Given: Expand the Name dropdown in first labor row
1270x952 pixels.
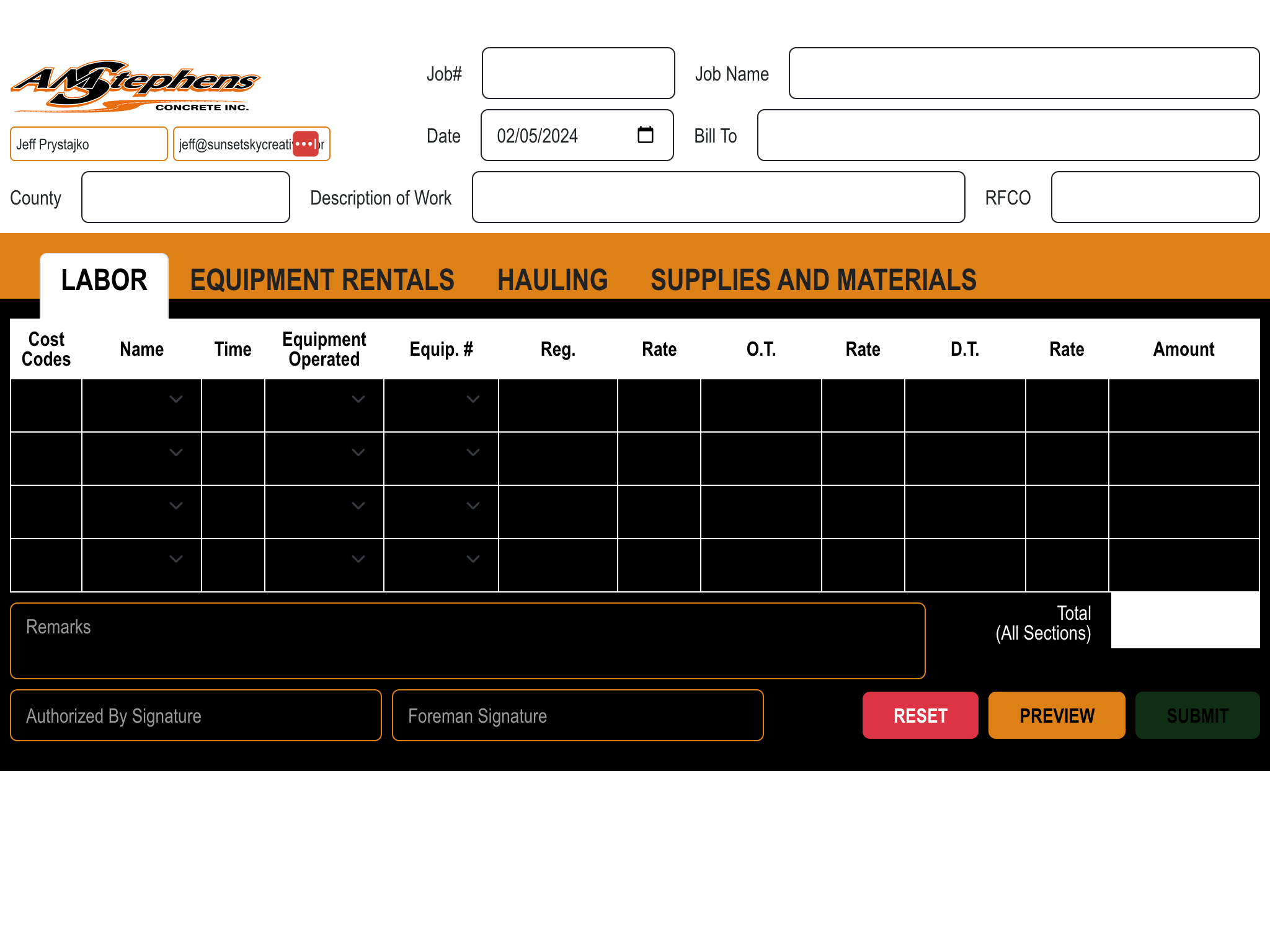Looking at the screenshot, I should click(175, 400).
